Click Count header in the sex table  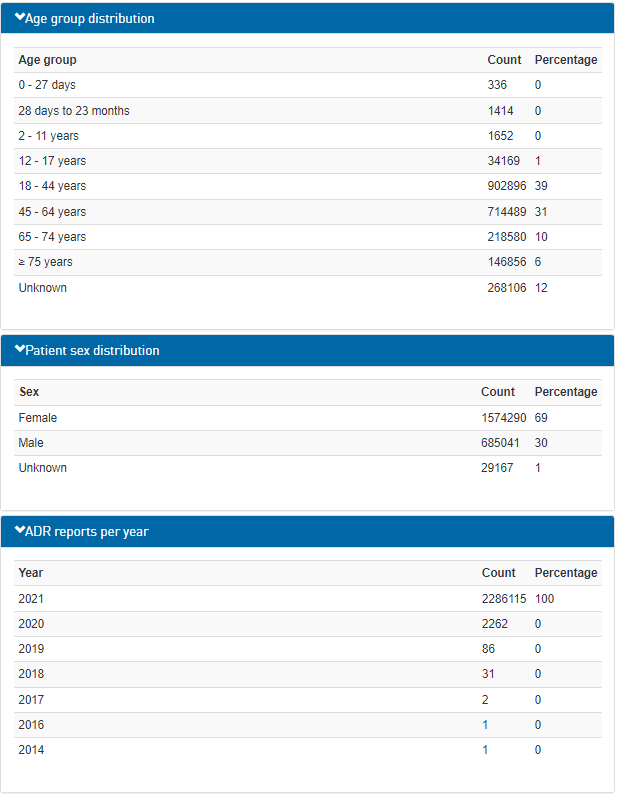click(x=498, y=392)
